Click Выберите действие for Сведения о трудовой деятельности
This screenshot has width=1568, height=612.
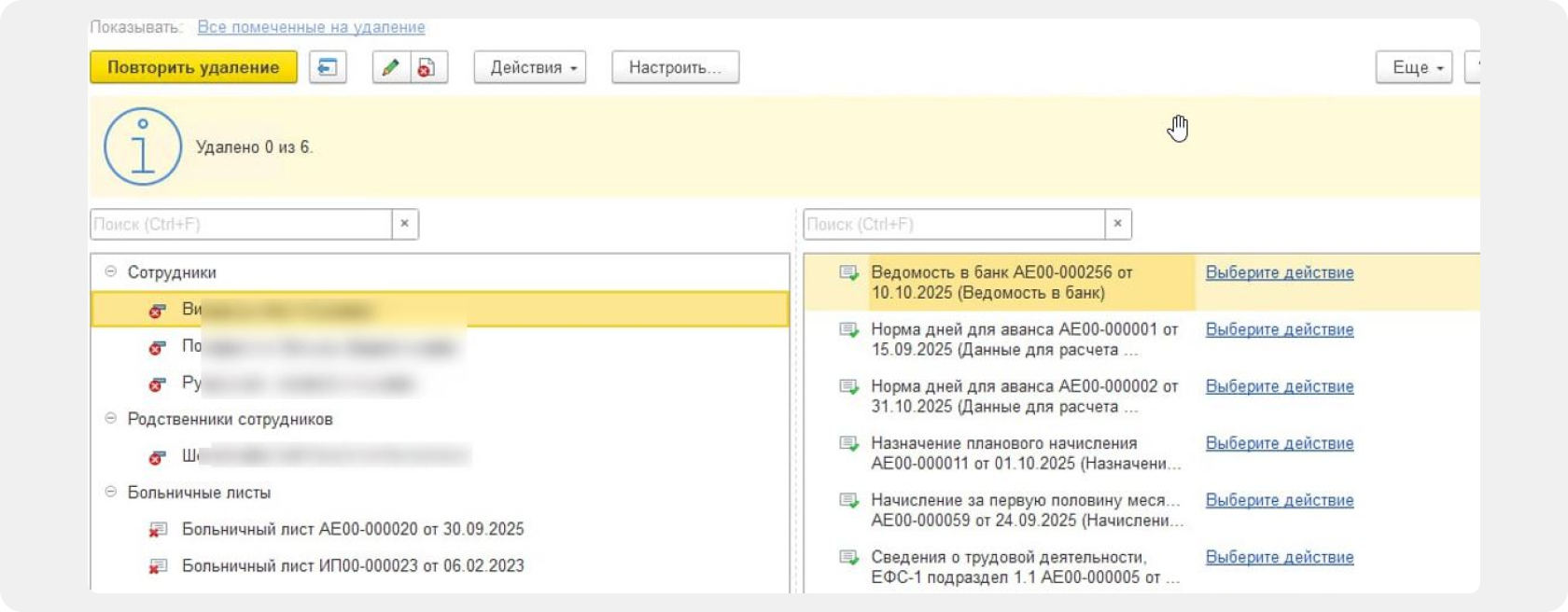point(1280,557)
